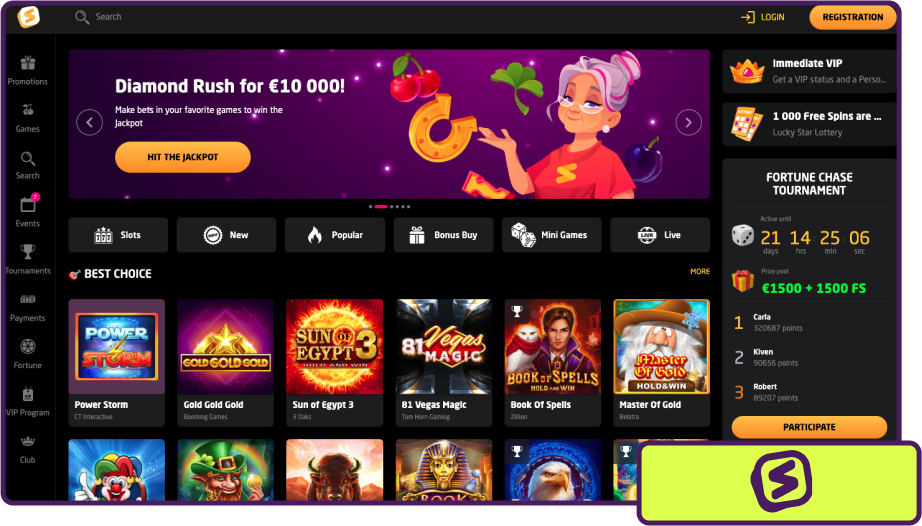Expand Best Choice with MORE link
The height and width of the screenshot is (526, 922).
click(x=700, y=272)
